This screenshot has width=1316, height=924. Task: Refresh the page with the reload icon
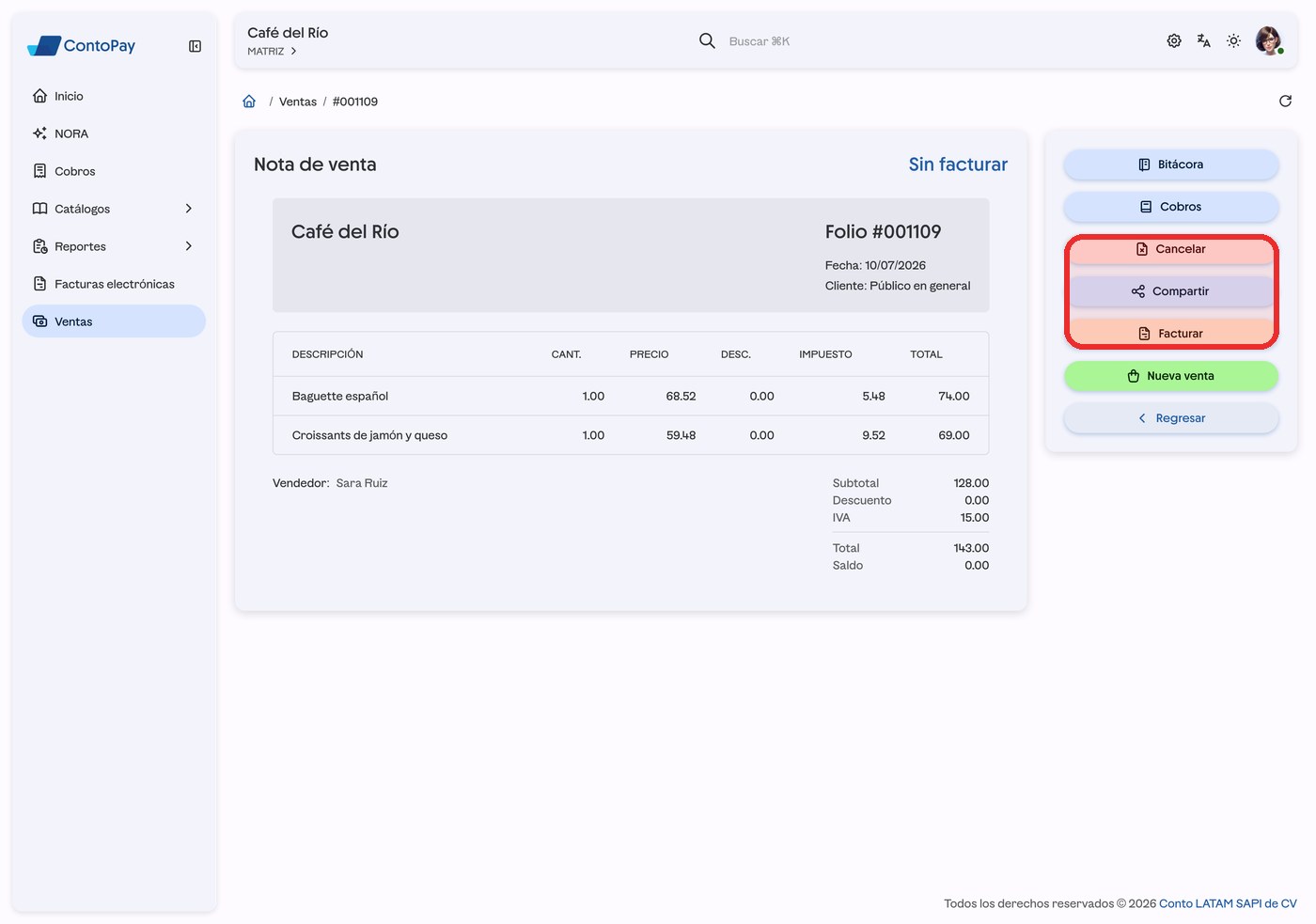(1285, 102)
